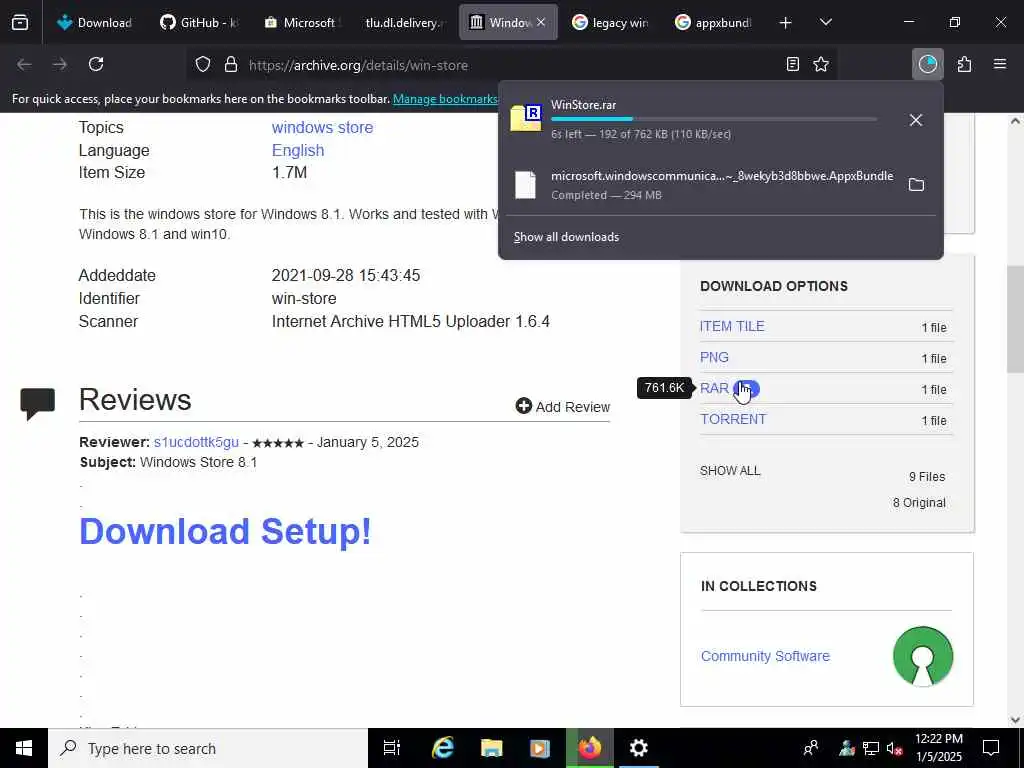Click Firefox taskbar icon

tap(589, 748)
